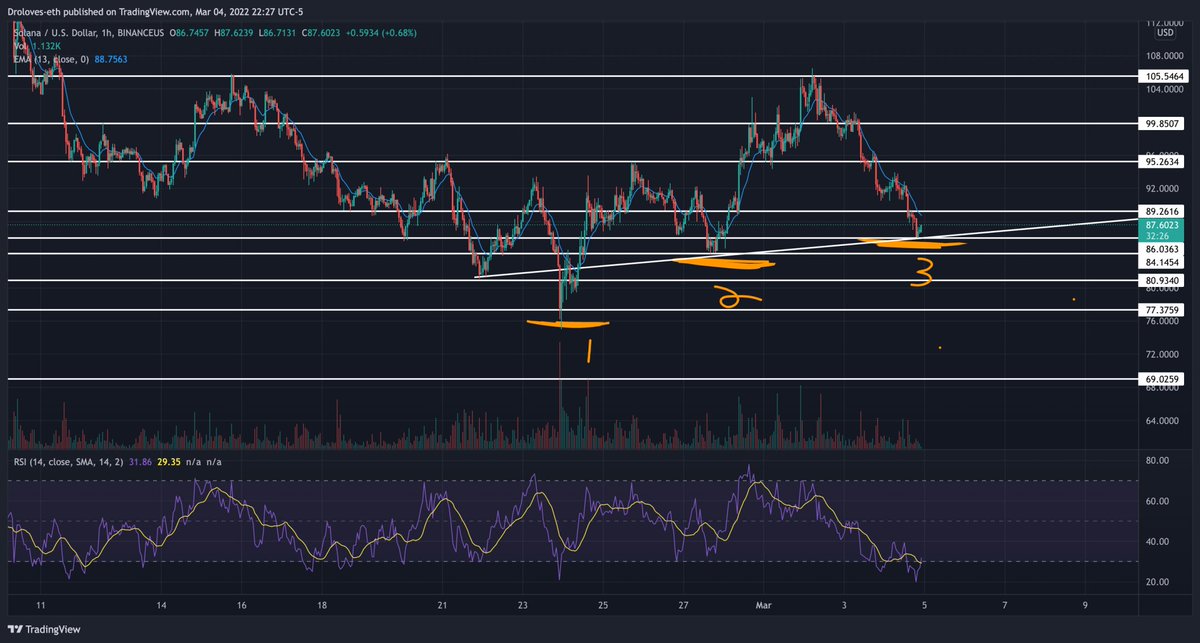Select the Vol 1.132K legend entry

[x=36, y=46]
